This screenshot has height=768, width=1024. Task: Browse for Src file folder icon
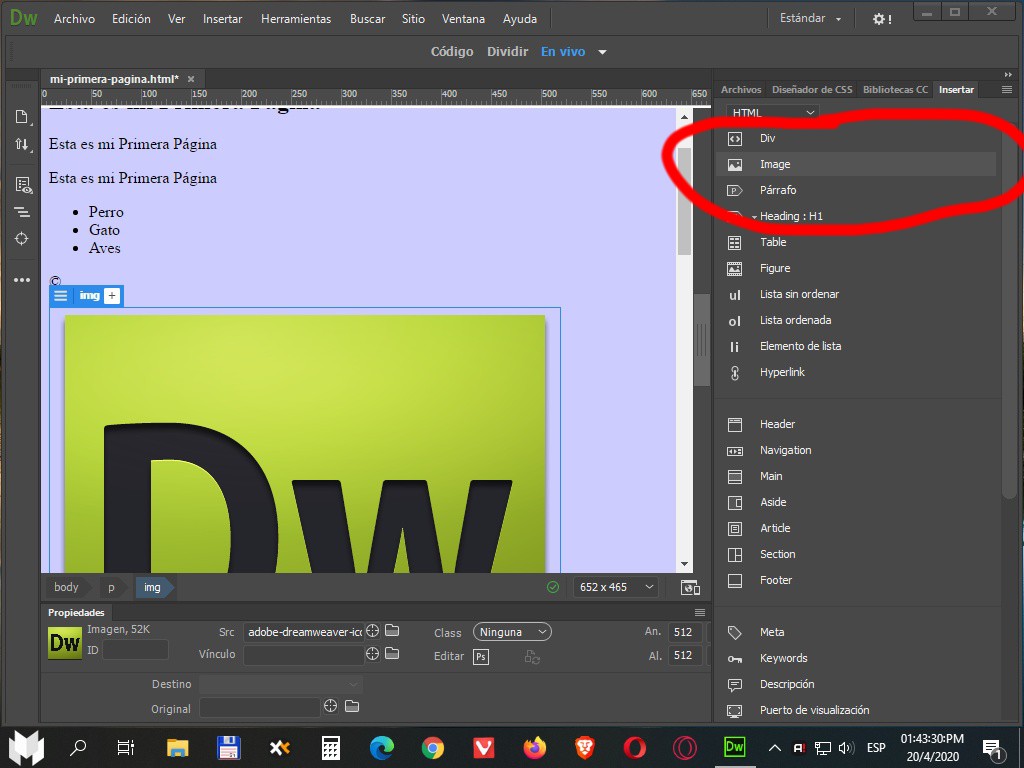(x=392, y=630)
